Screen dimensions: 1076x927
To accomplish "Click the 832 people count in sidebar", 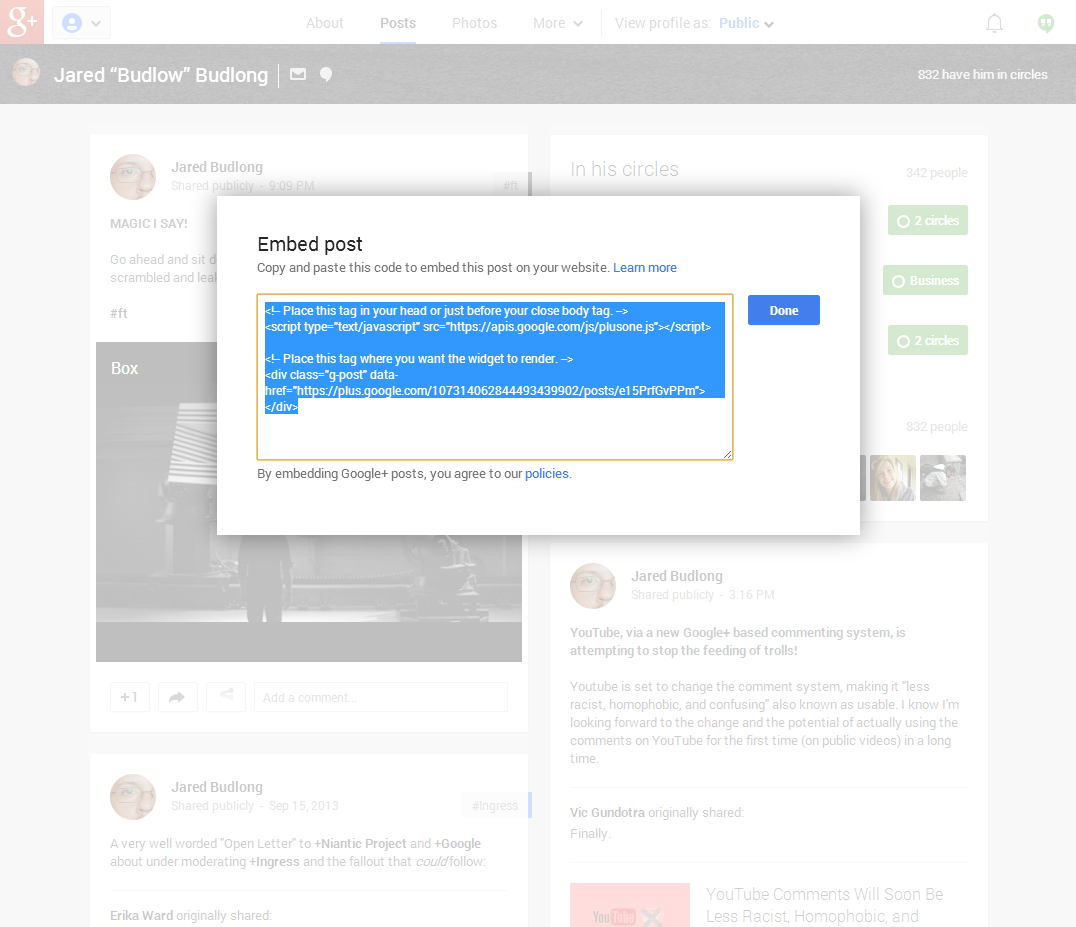I will [937, 427].
